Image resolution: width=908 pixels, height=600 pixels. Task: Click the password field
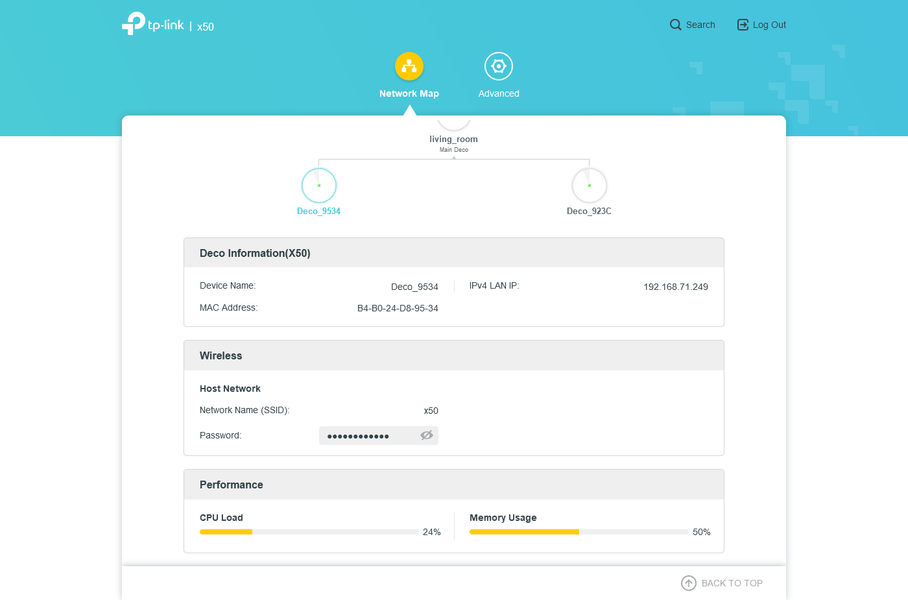coord(378,436)
